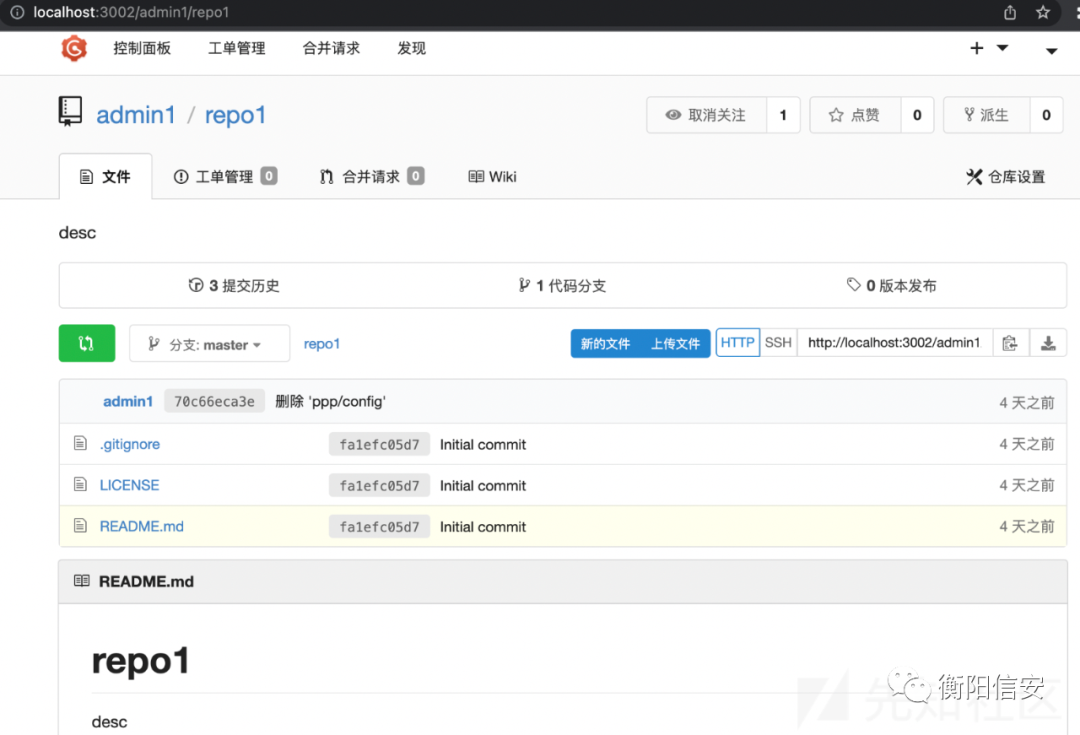
Task: Click the history icon beside 提交历史
Action: pos(196,284)
